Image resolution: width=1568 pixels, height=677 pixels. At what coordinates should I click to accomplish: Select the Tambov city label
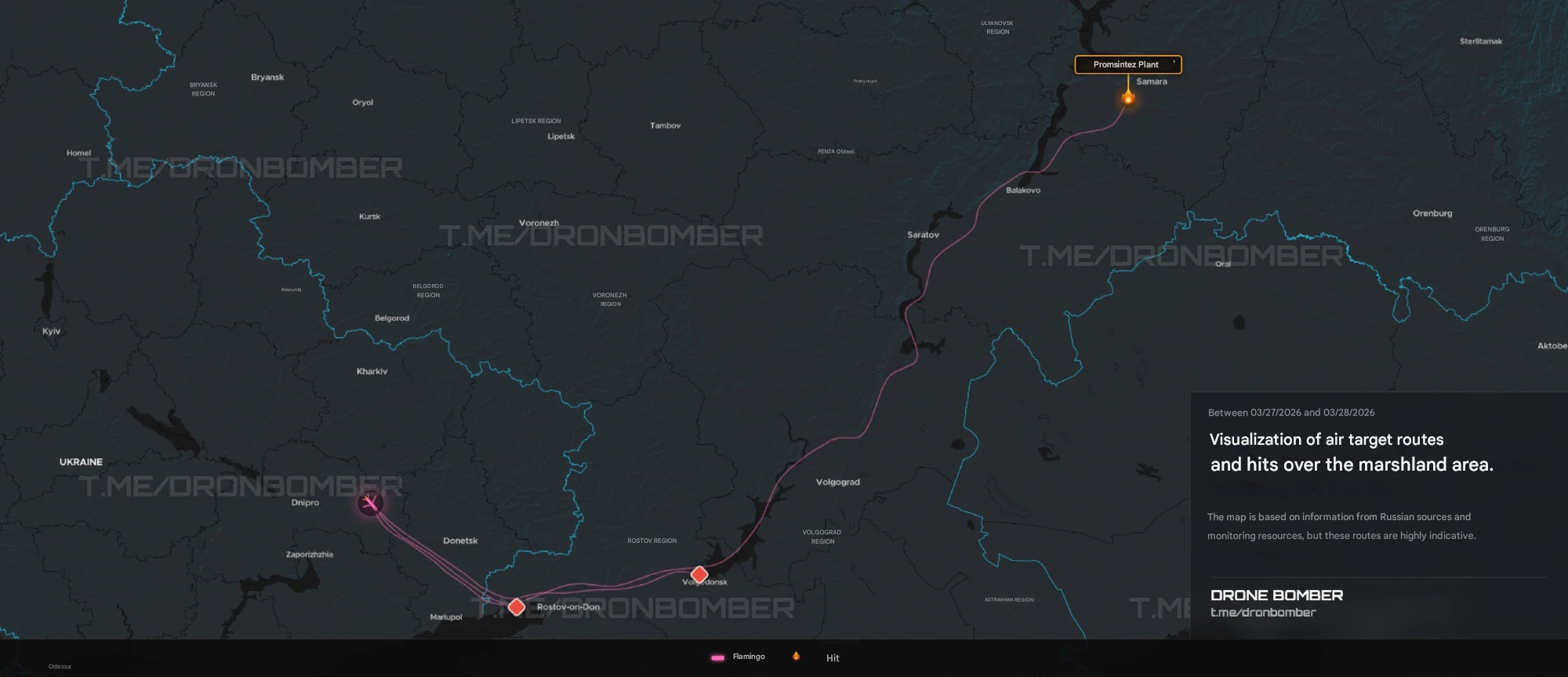point(665,126)
